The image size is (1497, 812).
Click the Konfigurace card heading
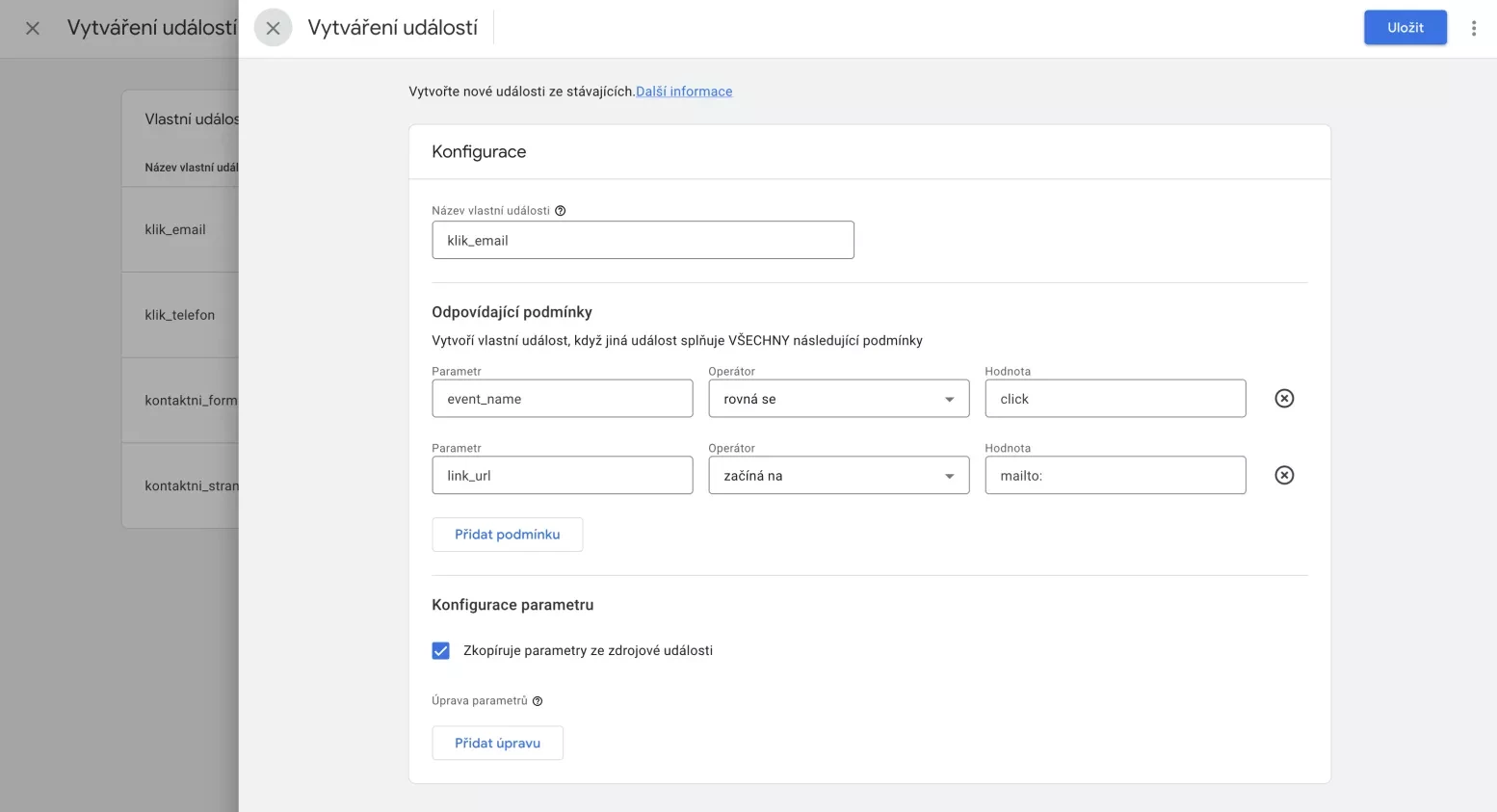479,151
